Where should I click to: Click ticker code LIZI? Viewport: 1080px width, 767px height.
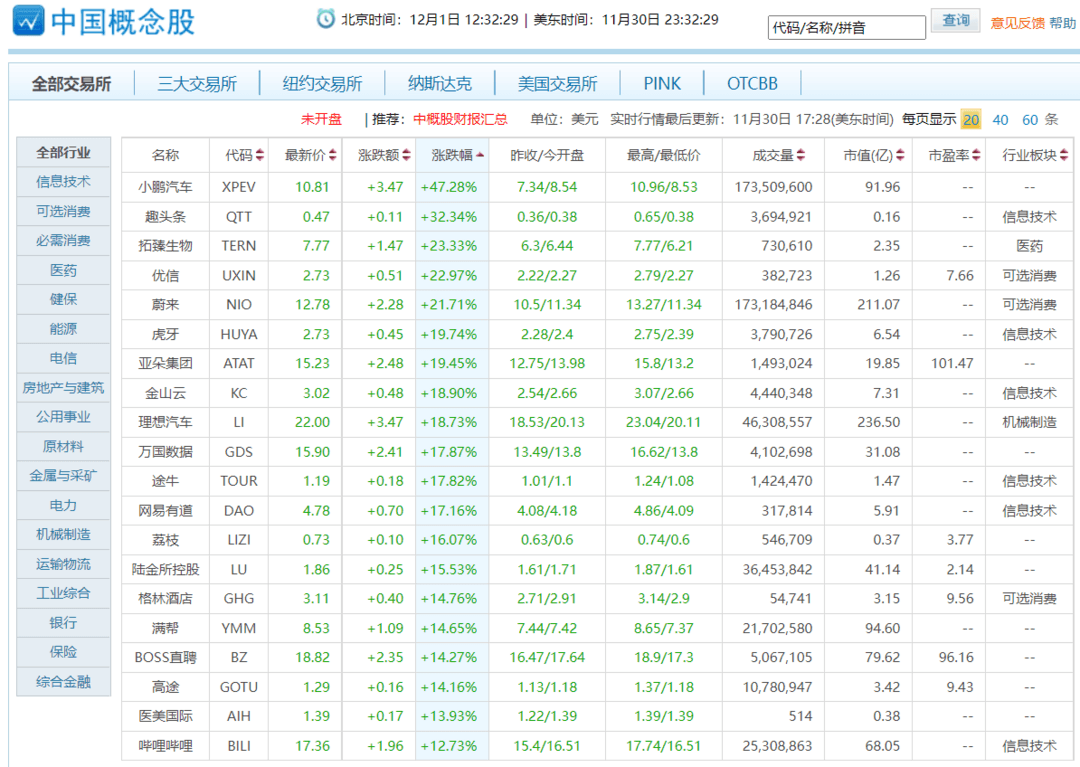[239, 540]
